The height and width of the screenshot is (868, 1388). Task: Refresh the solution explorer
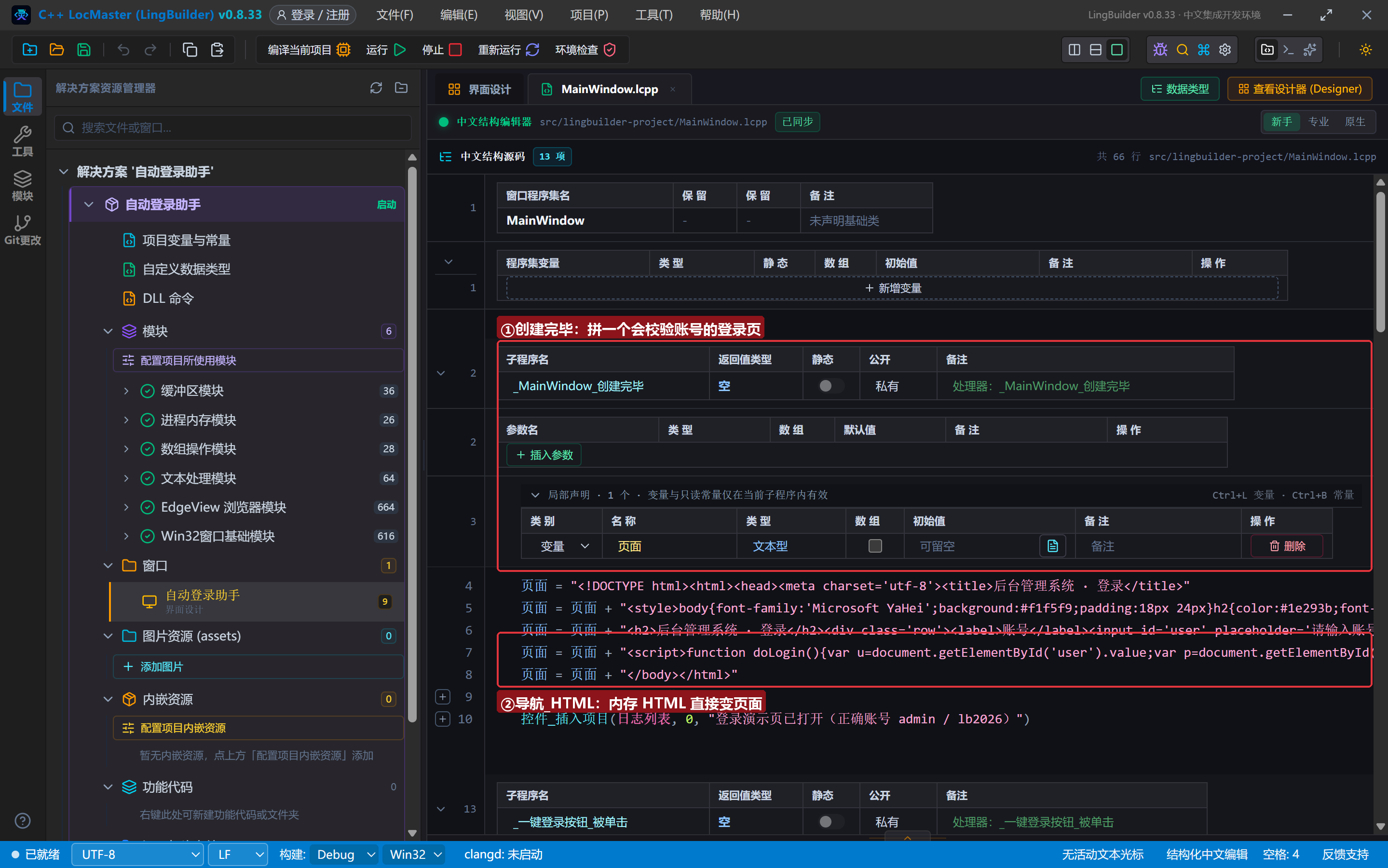(376, 88)
